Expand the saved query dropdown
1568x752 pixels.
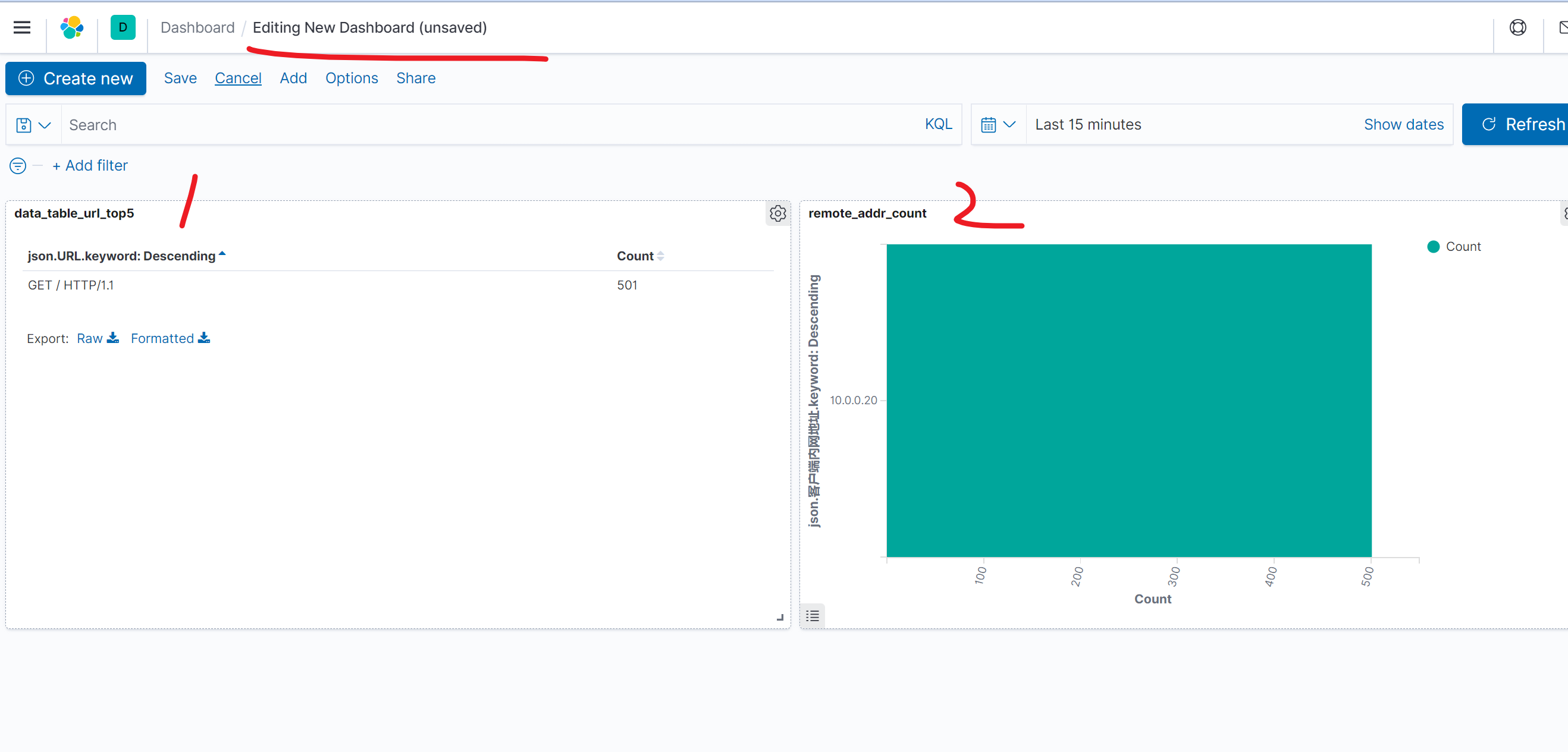point(33,125)
